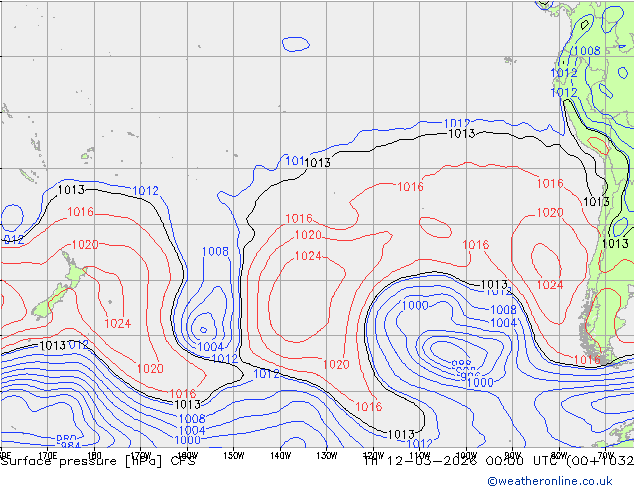
Task: Click the 'Surface pressure [hPa] CFS' caption
Action: [98, 461]
